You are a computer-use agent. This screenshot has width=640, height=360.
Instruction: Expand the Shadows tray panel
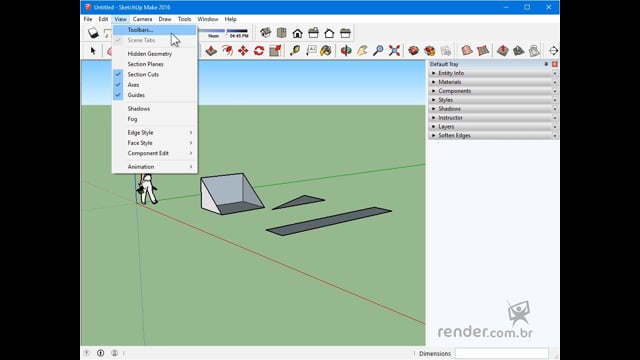tap(493, 109)
